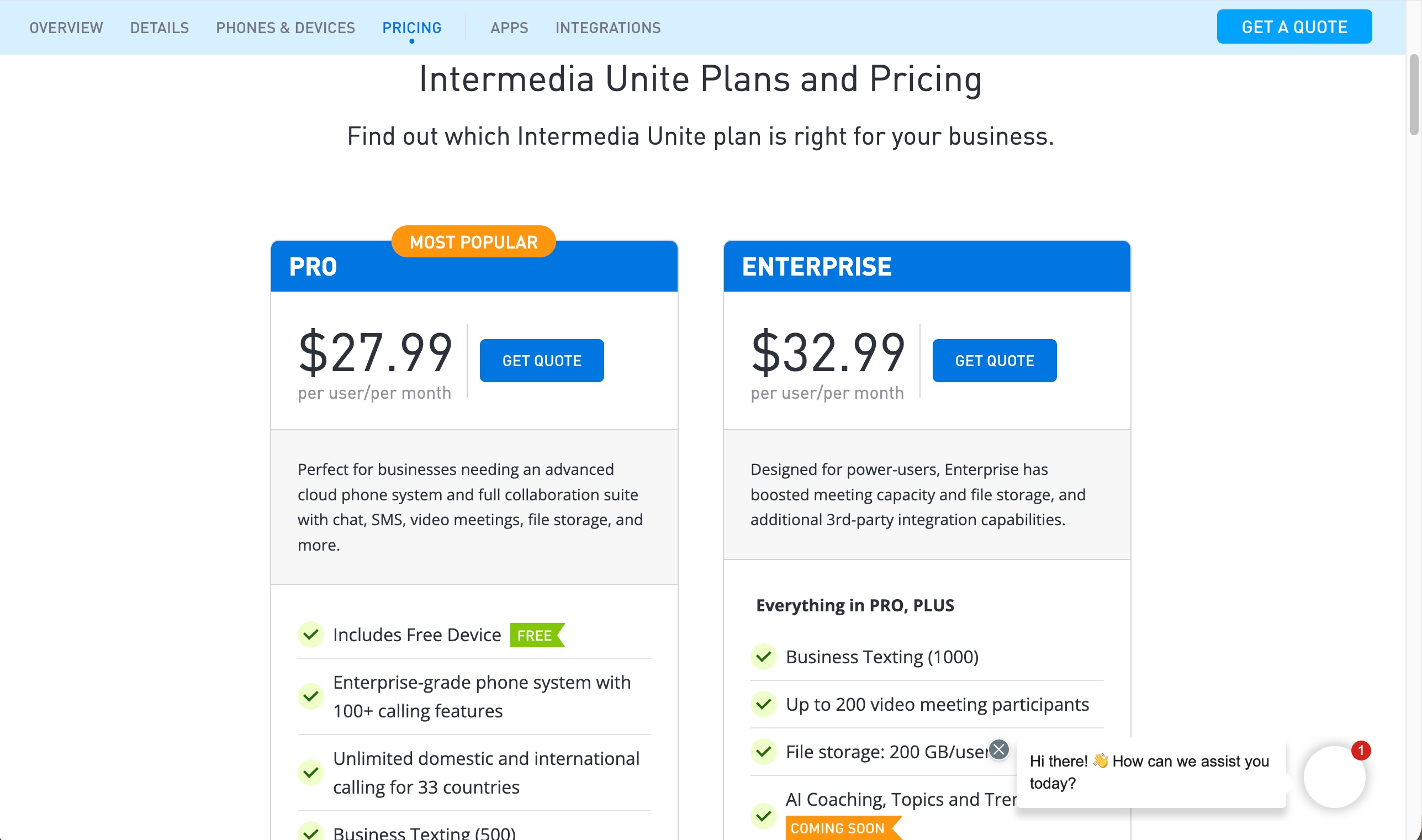Click checkmark next to Business Texting (1000)
This screenshot has height=840, width=1422.
pyautogui.click(x=763, y=657)
